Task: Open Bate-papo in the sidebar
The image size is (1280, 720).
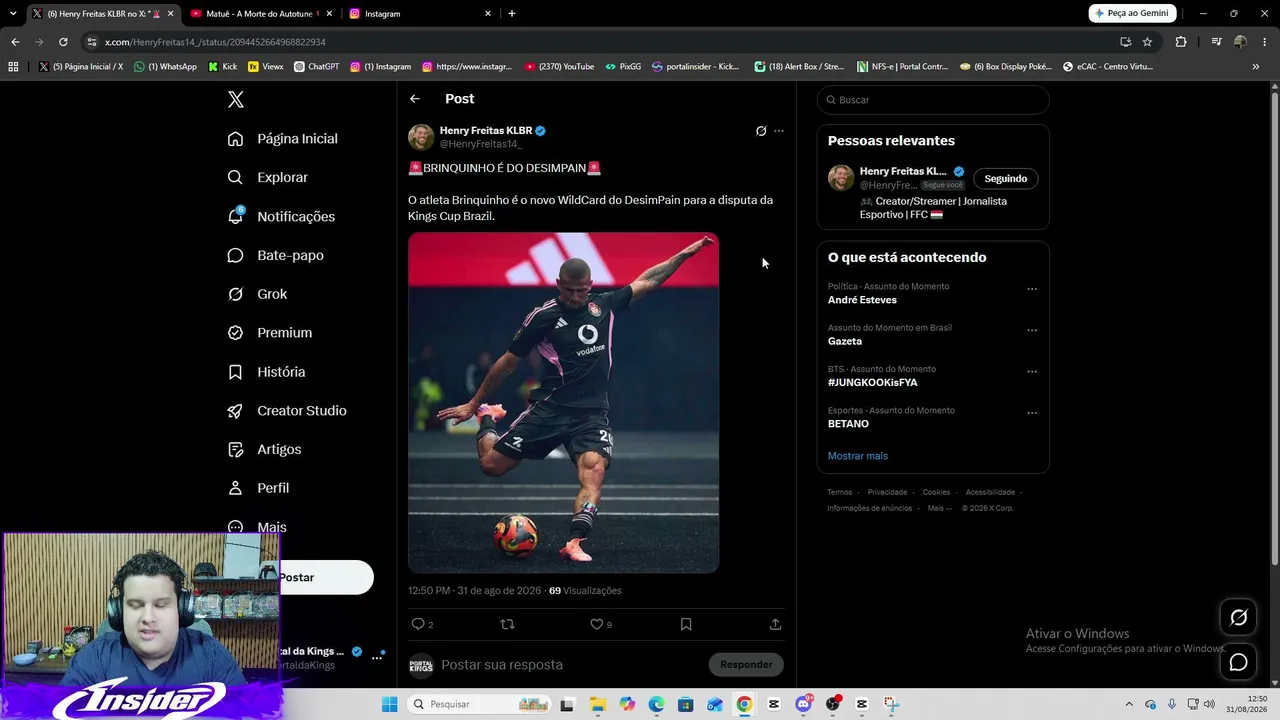Action: [276, 255]
